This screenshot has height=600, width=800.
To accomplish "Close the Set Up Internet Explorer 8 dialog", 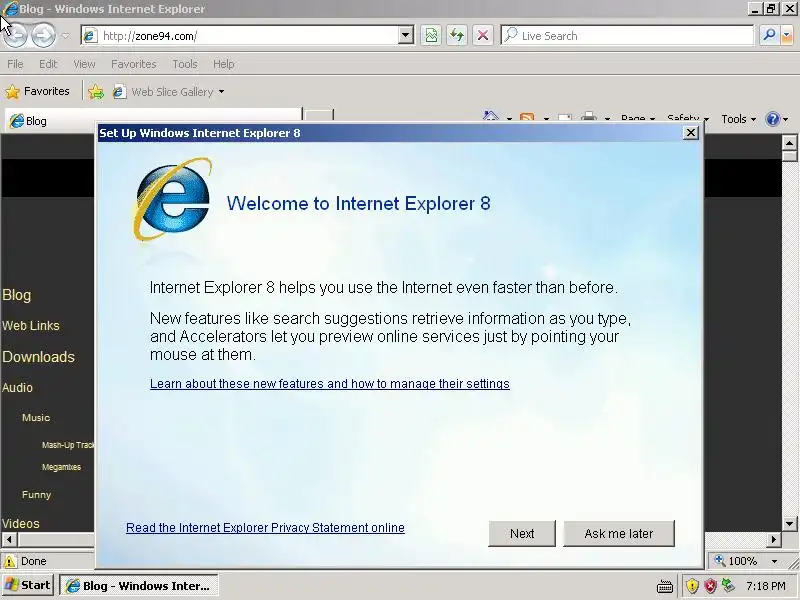I will coord(690,133).
